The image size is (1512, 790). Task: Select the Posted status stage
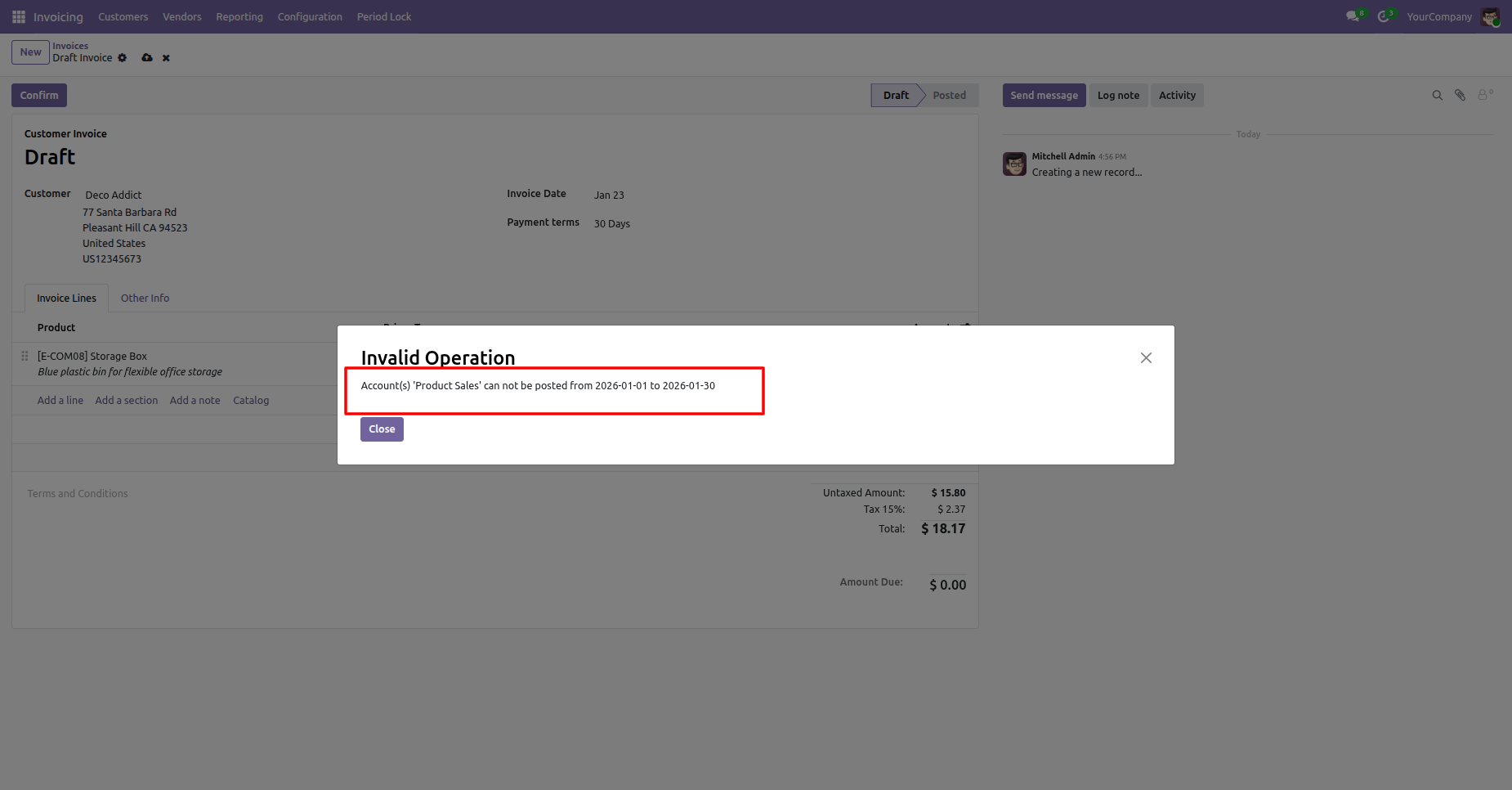tap(949, 96)
